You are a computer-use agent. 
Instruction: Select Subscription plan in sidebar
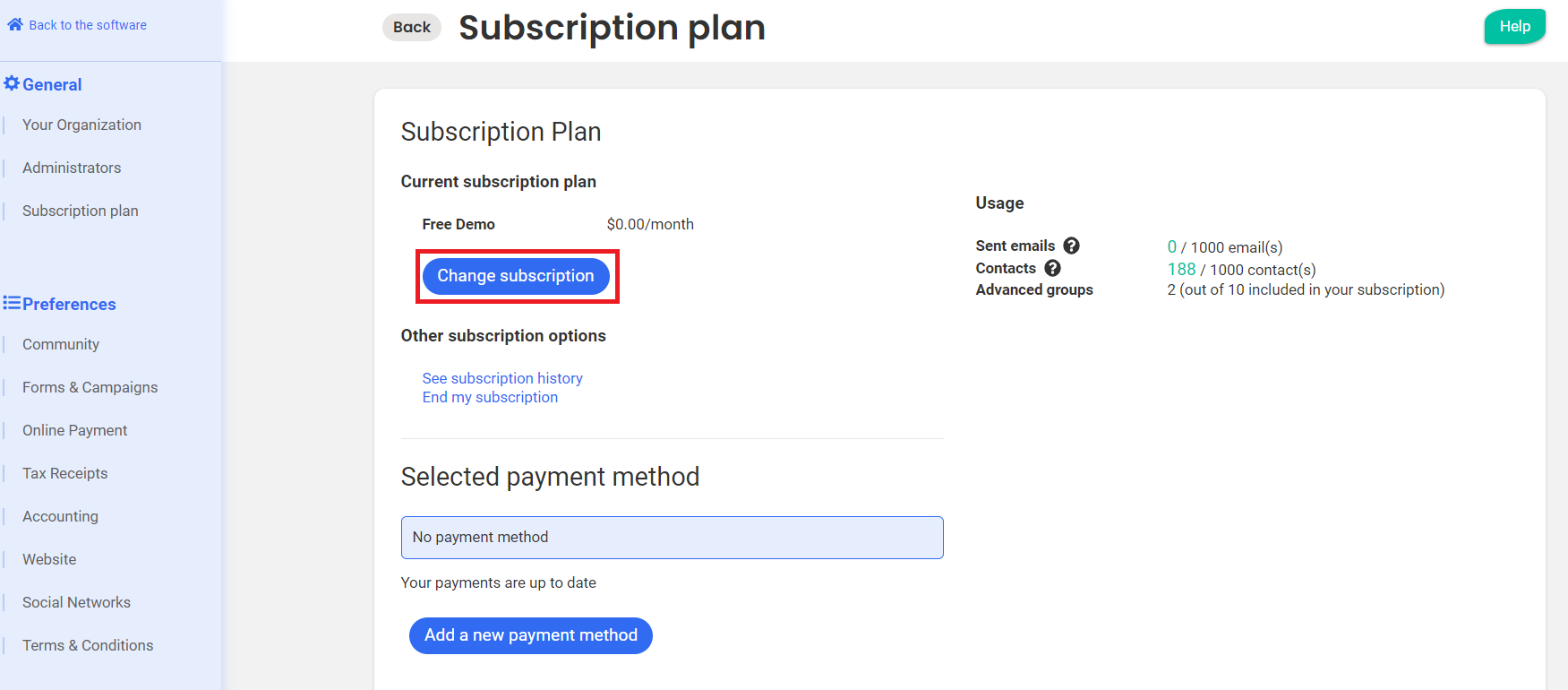[x=81, y=211]
